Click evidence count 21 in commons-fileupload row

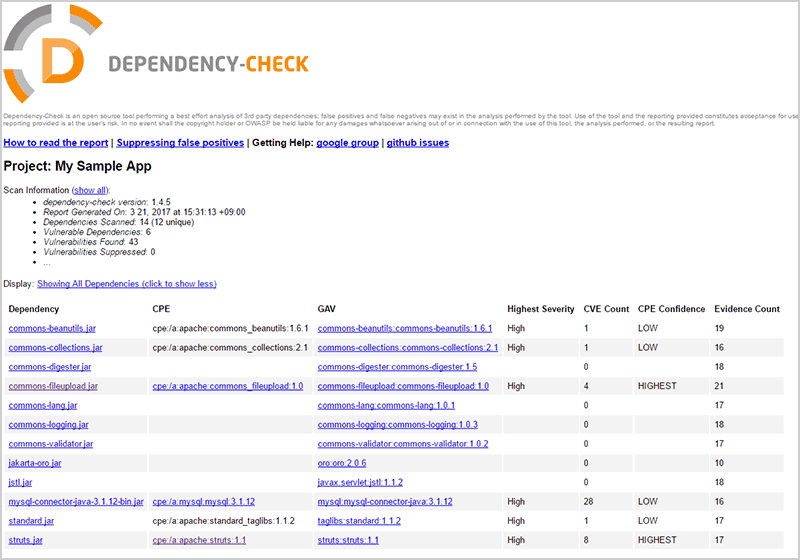coord(719,387)
